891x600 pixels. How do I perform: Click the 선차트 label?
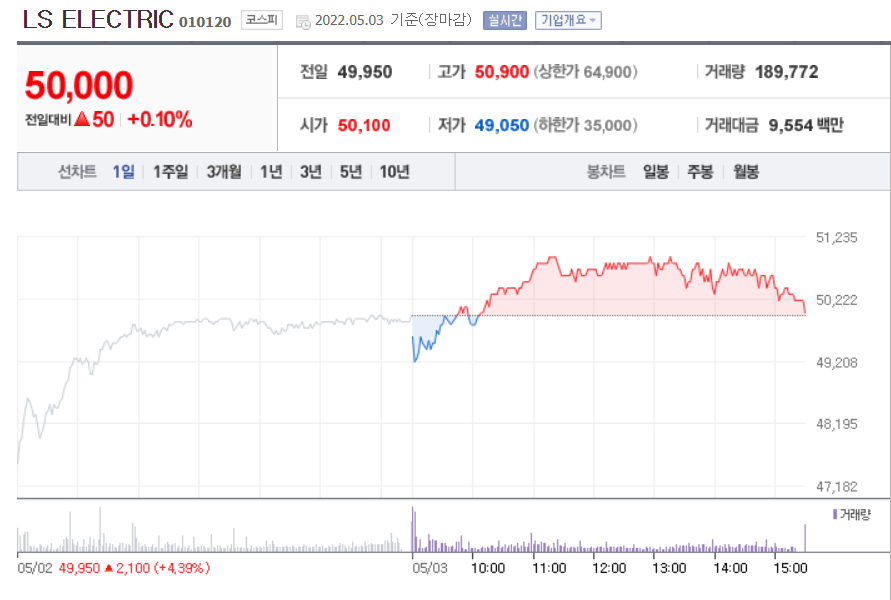pyautogui.click(x=77, y=172)
